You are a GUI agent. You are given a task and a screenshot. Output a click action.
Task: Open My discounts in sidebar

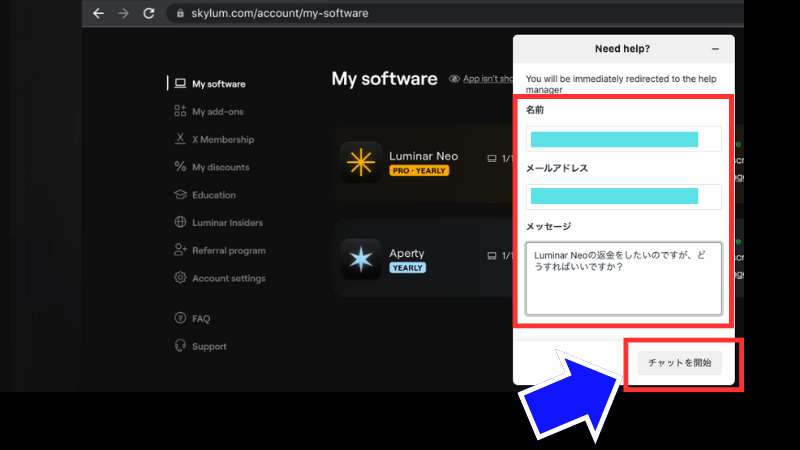tap(221, 167)
